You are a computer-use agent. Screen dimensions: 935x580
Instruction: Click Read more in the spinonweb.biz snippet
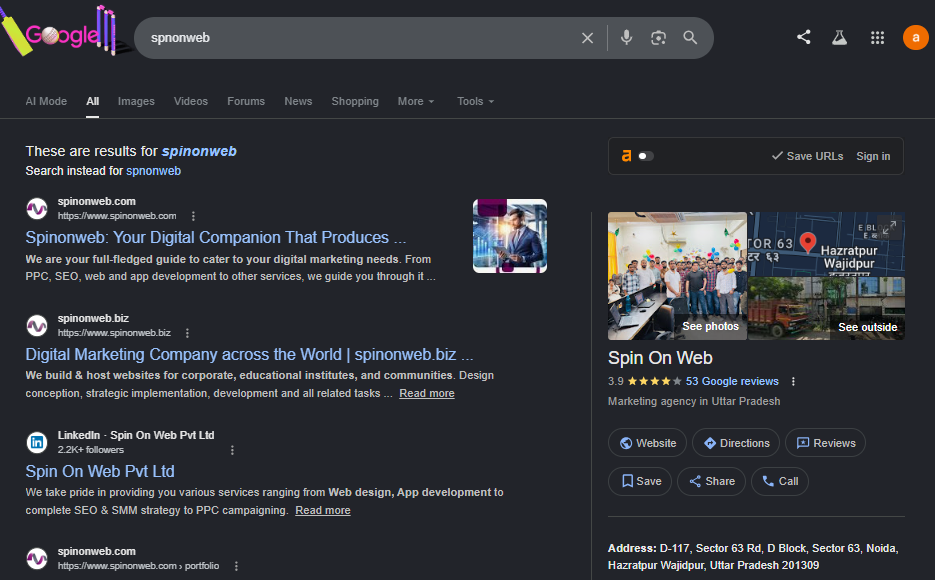tap(427, 393)
